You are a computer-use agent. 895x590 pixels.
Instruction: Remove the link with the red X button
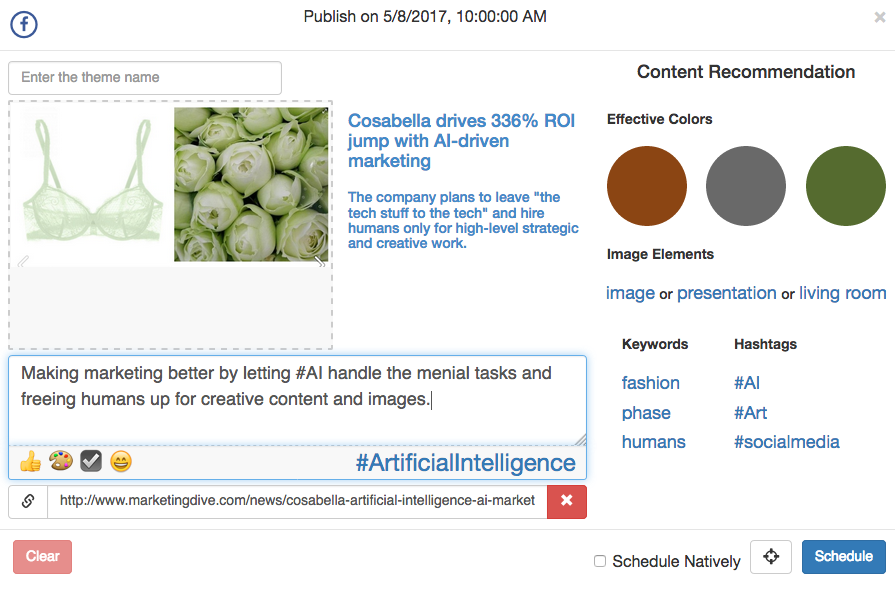click(567, 501)
